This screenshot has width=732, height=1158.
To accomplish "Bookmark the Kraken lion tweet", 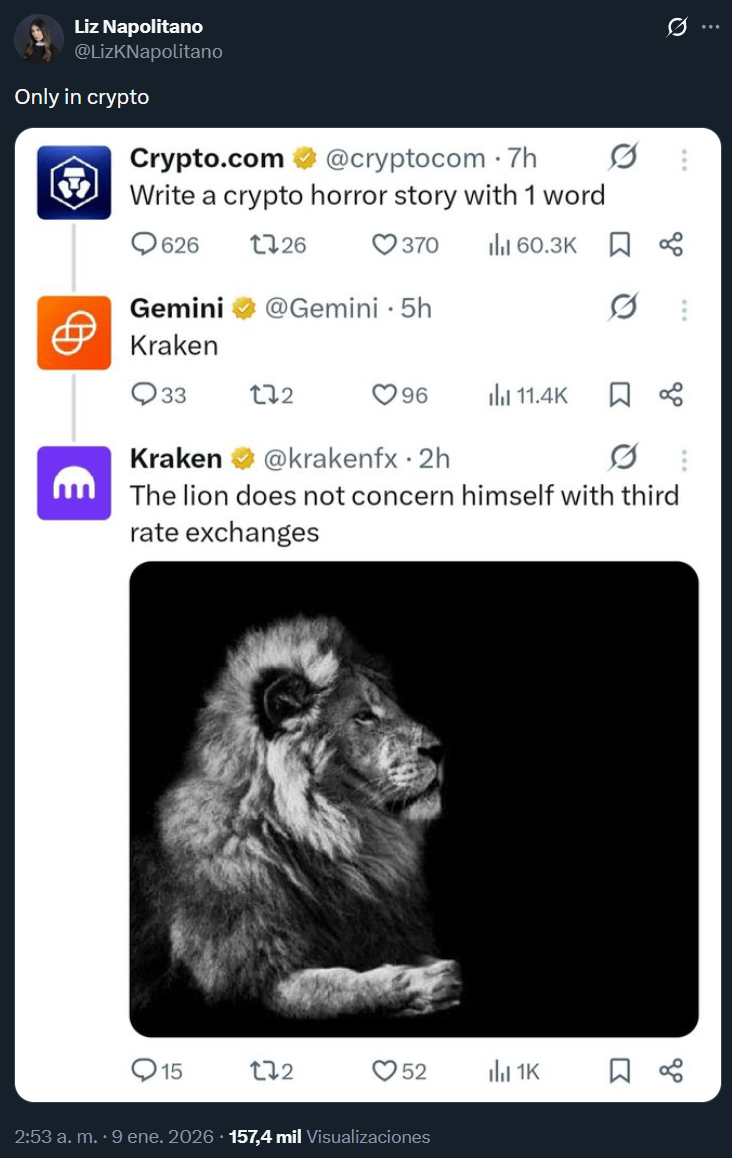I will (x=620, y=1070).
